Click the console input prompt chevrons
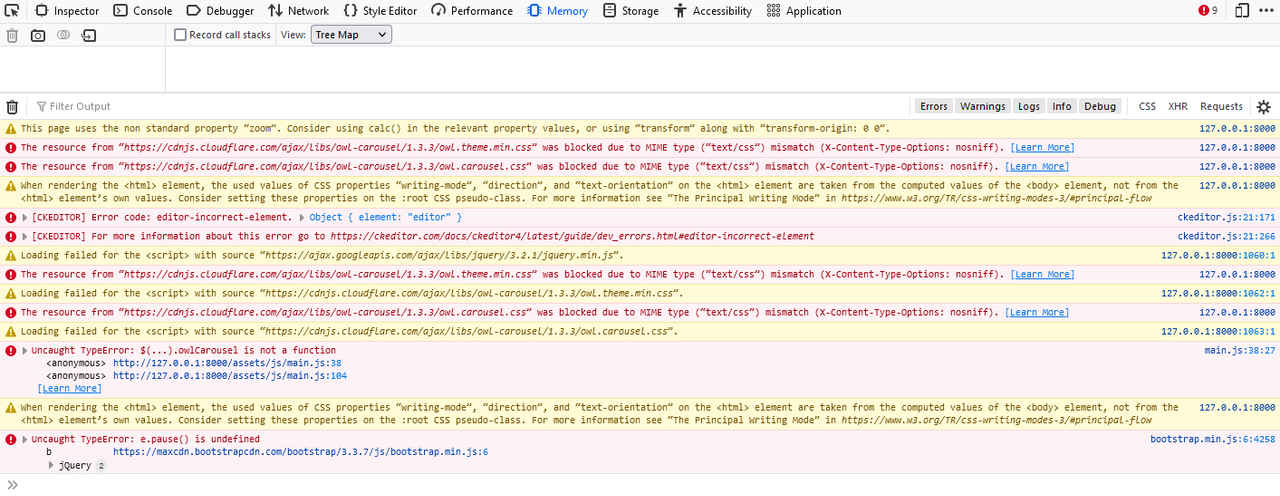The image size is (1280, 496). [12, 485]
